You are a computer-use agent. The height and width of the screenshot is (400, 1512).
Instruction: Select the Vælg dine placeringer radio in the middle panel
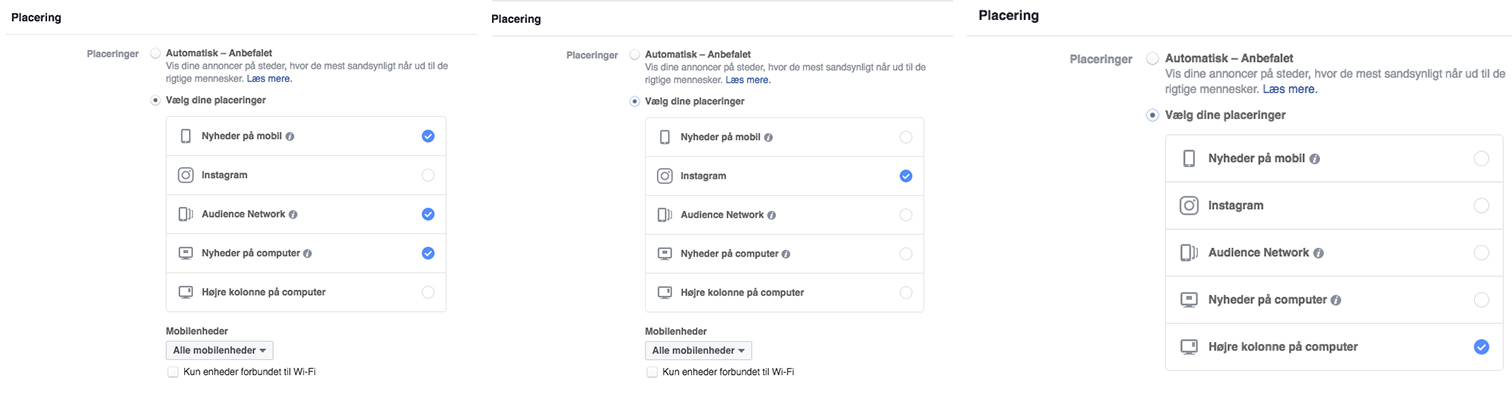(635, 101)
